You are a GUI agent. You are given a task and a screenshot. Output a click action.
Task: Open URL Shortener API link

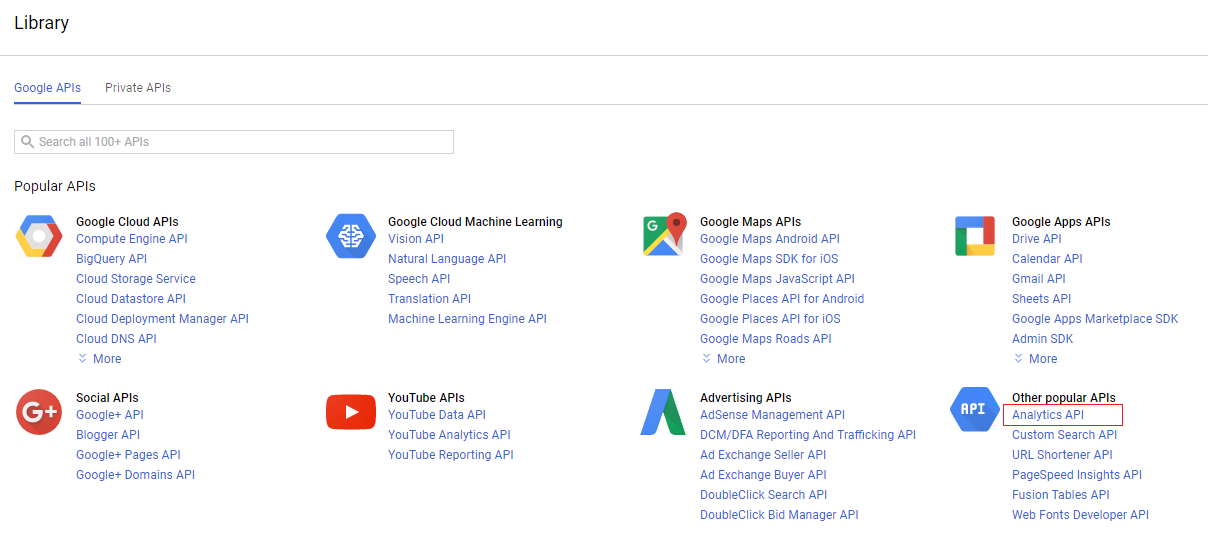[x=1062, y=455]
